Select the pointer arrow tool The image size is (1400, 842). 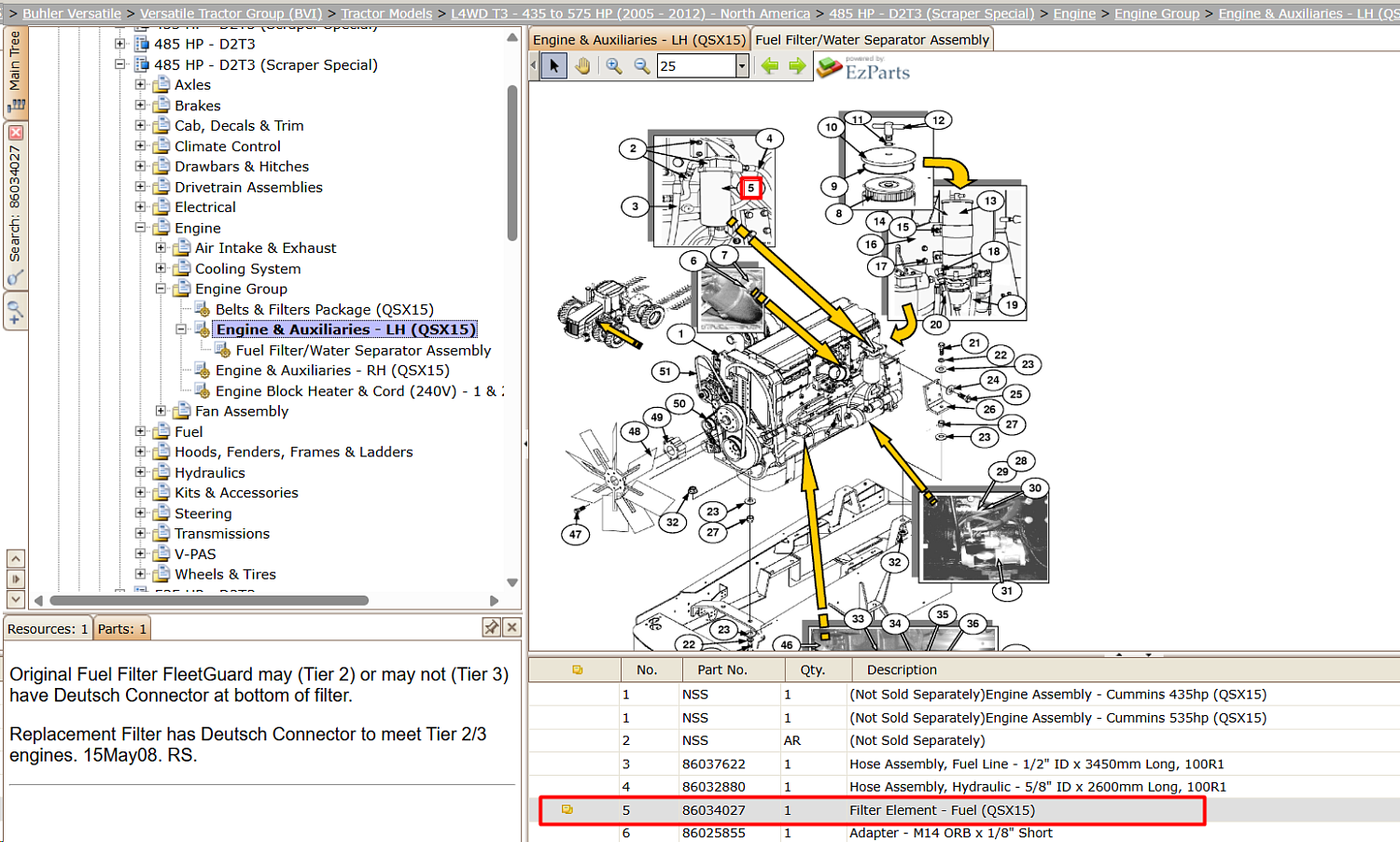coord(554,65)
